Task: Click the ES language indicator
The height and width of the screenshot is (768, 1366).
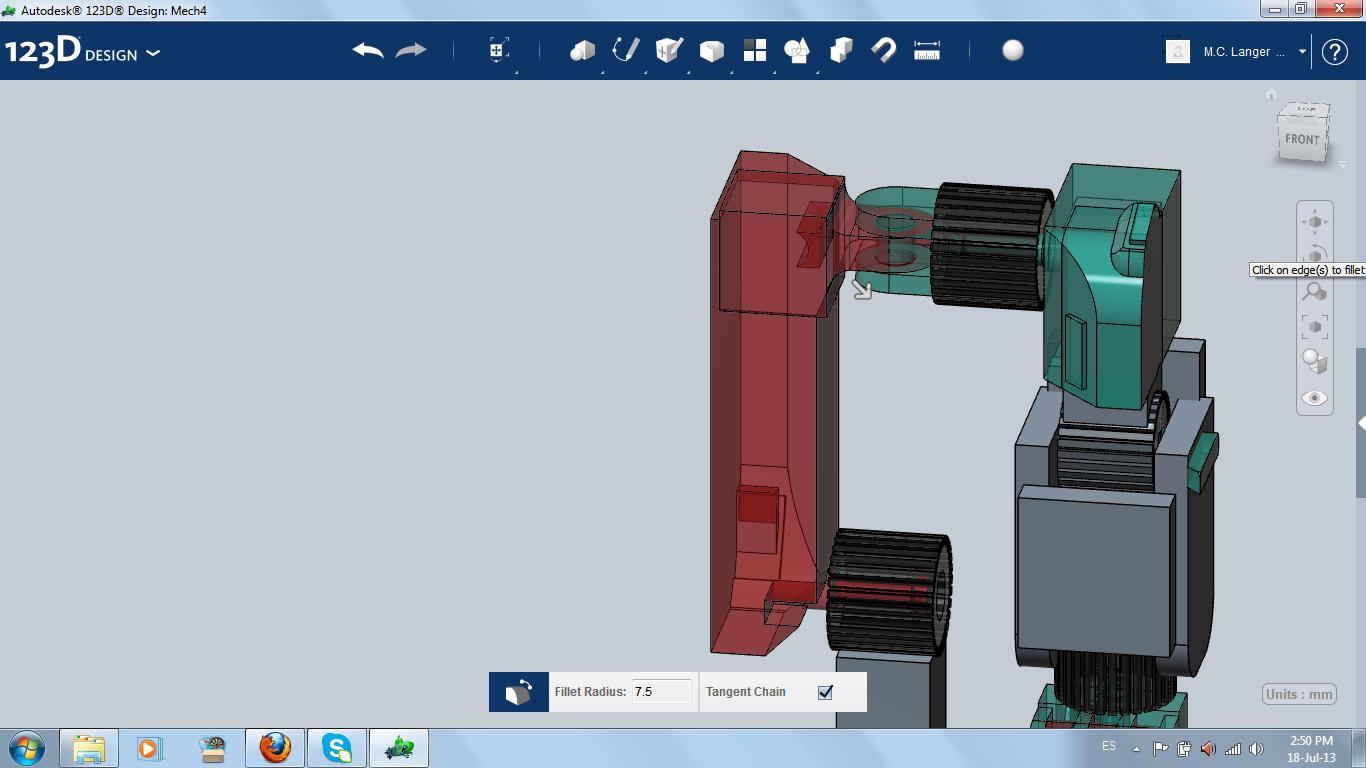Action: 1109,747
